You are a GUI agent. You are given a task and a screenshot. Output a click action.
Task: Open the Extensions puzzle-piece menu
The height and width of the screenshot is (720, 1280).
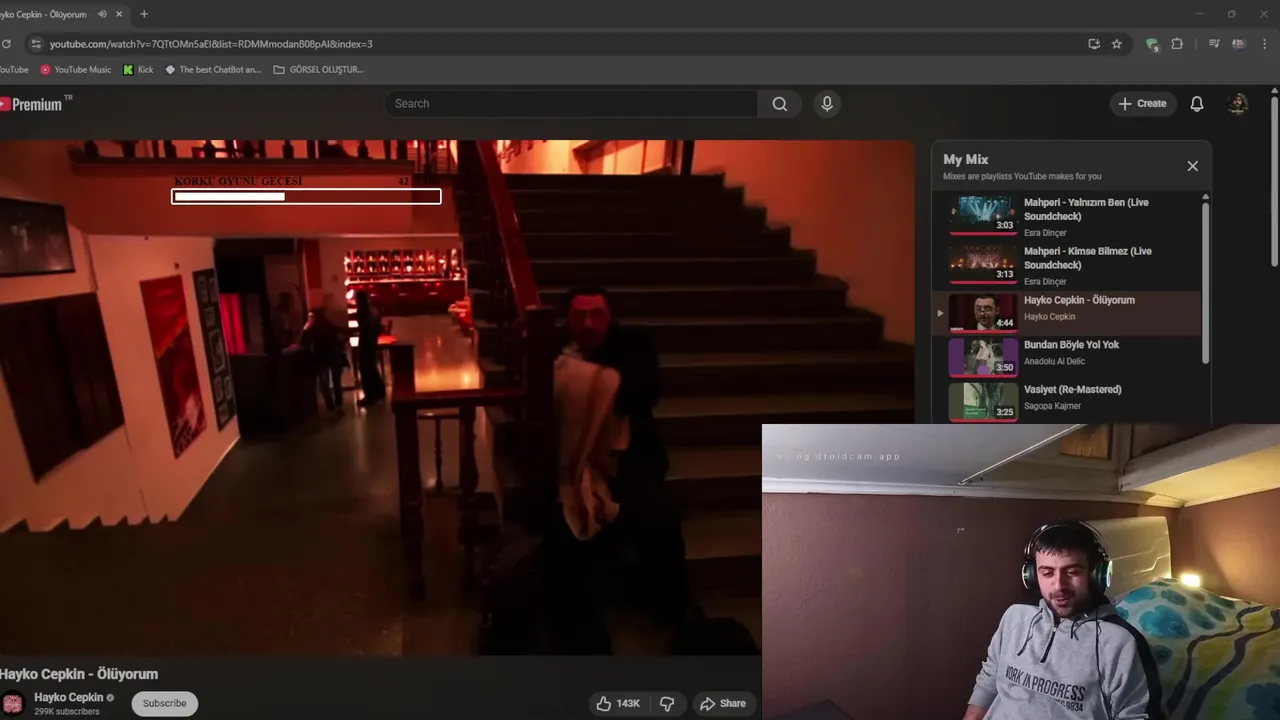click(1177, 44)
